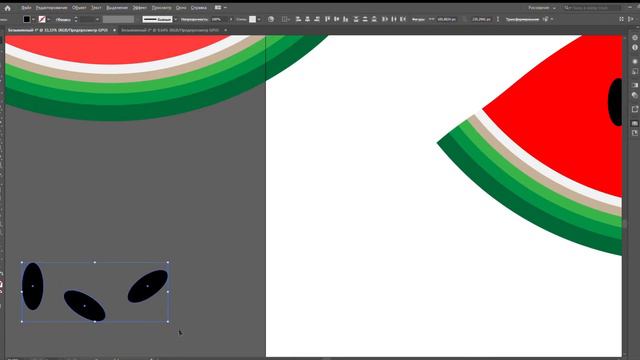The height and width of the screenshot is (360, 640).
Task: Select the upright black seed ellipse on left
Action: [33, 286]
